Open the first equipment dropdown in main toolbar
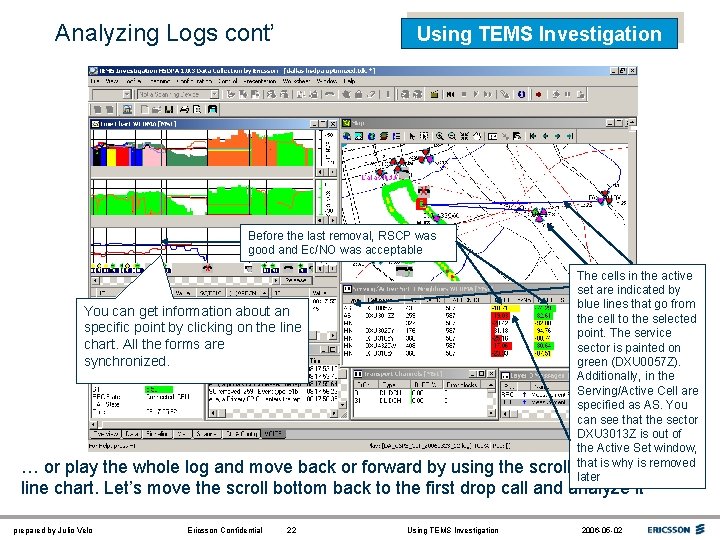The height and width of the screenshot is (540, 720). coord(127,94)
